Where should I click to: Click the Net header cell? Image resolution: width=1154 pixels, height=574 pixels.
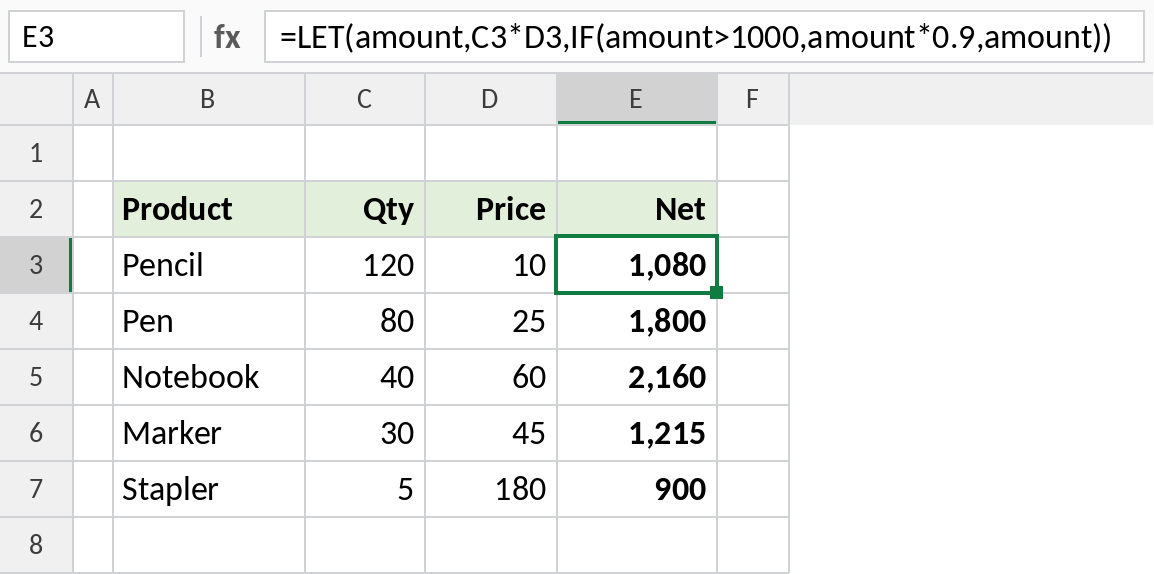pos(637,209)
